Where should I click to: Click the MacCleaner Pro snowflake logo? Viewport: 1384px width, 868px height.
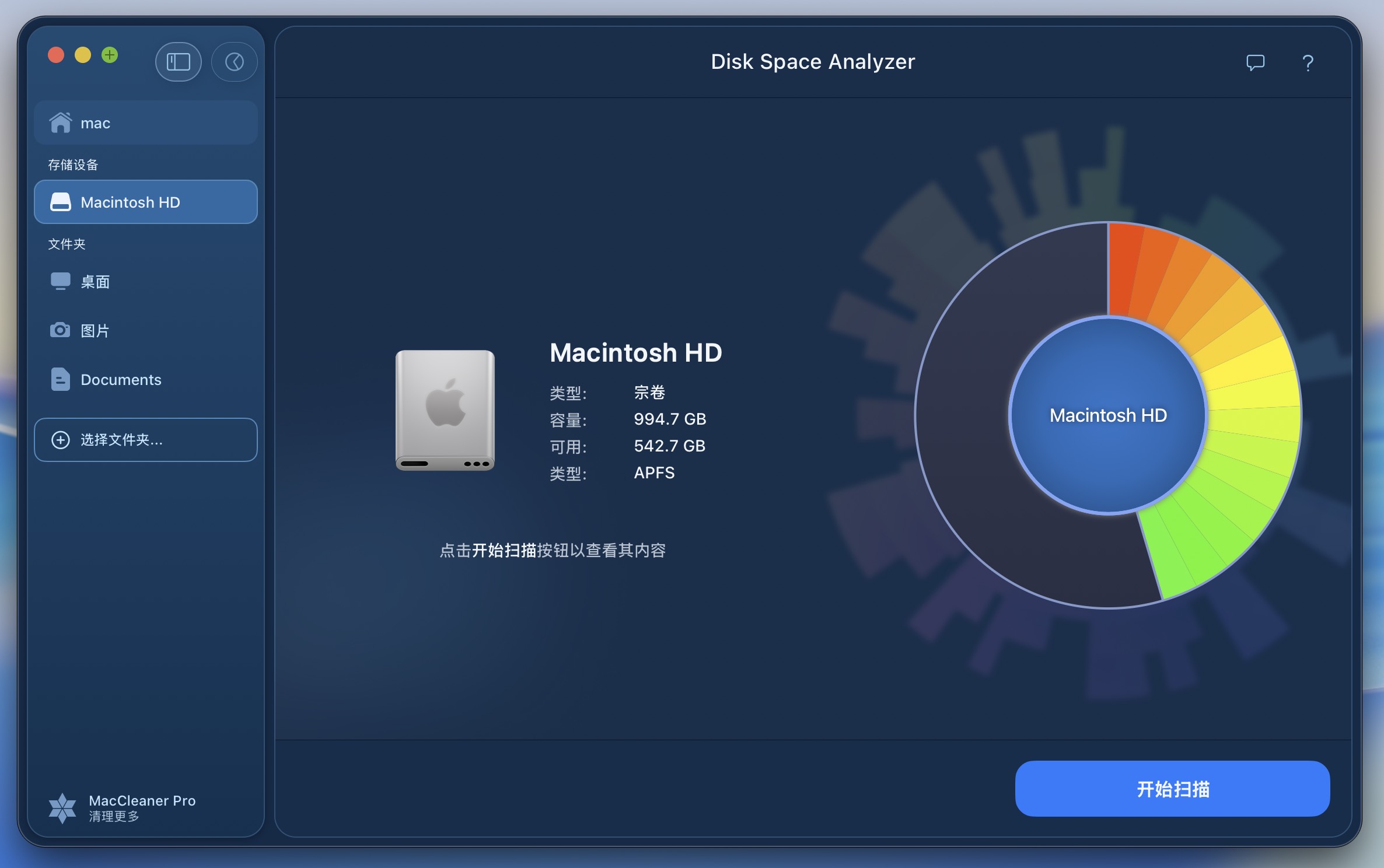click(62, 808)
